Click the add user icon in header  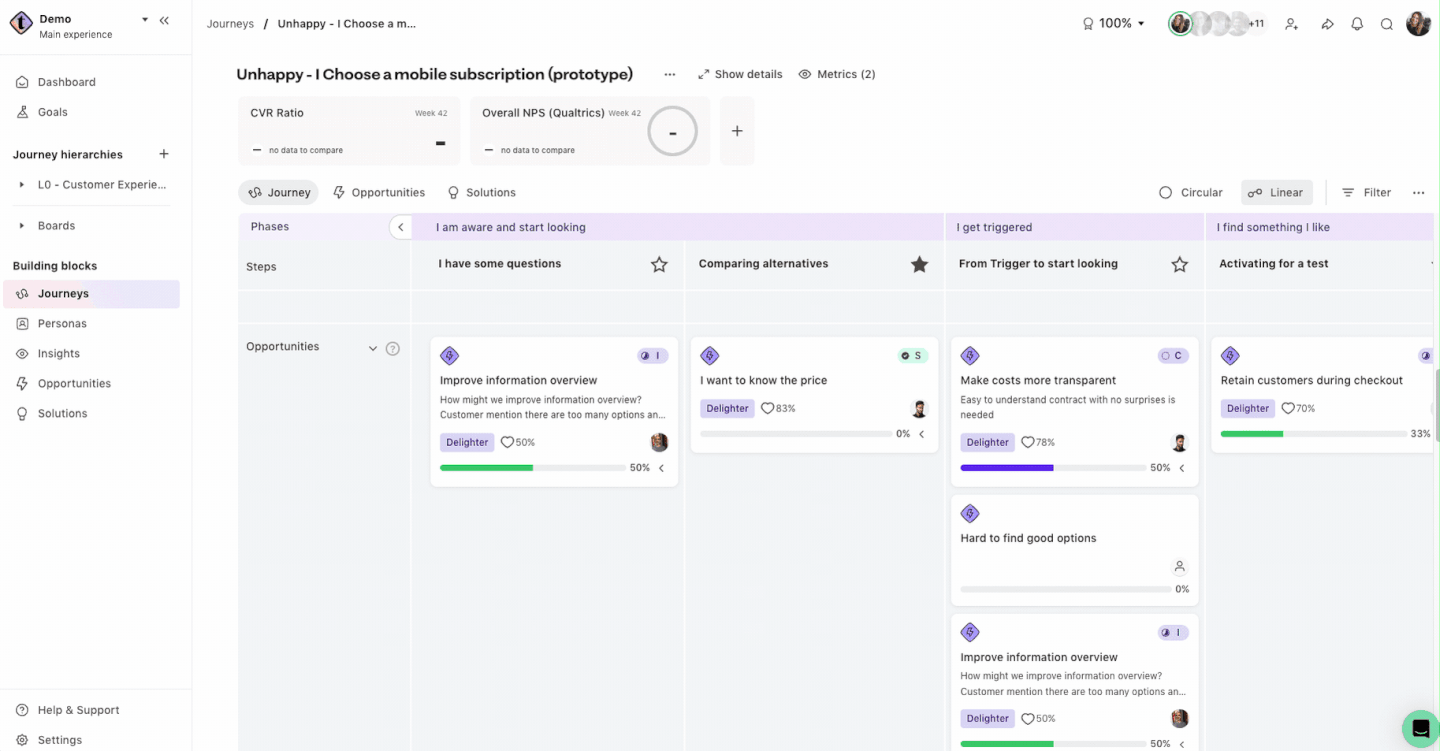tap(1292, 24)
